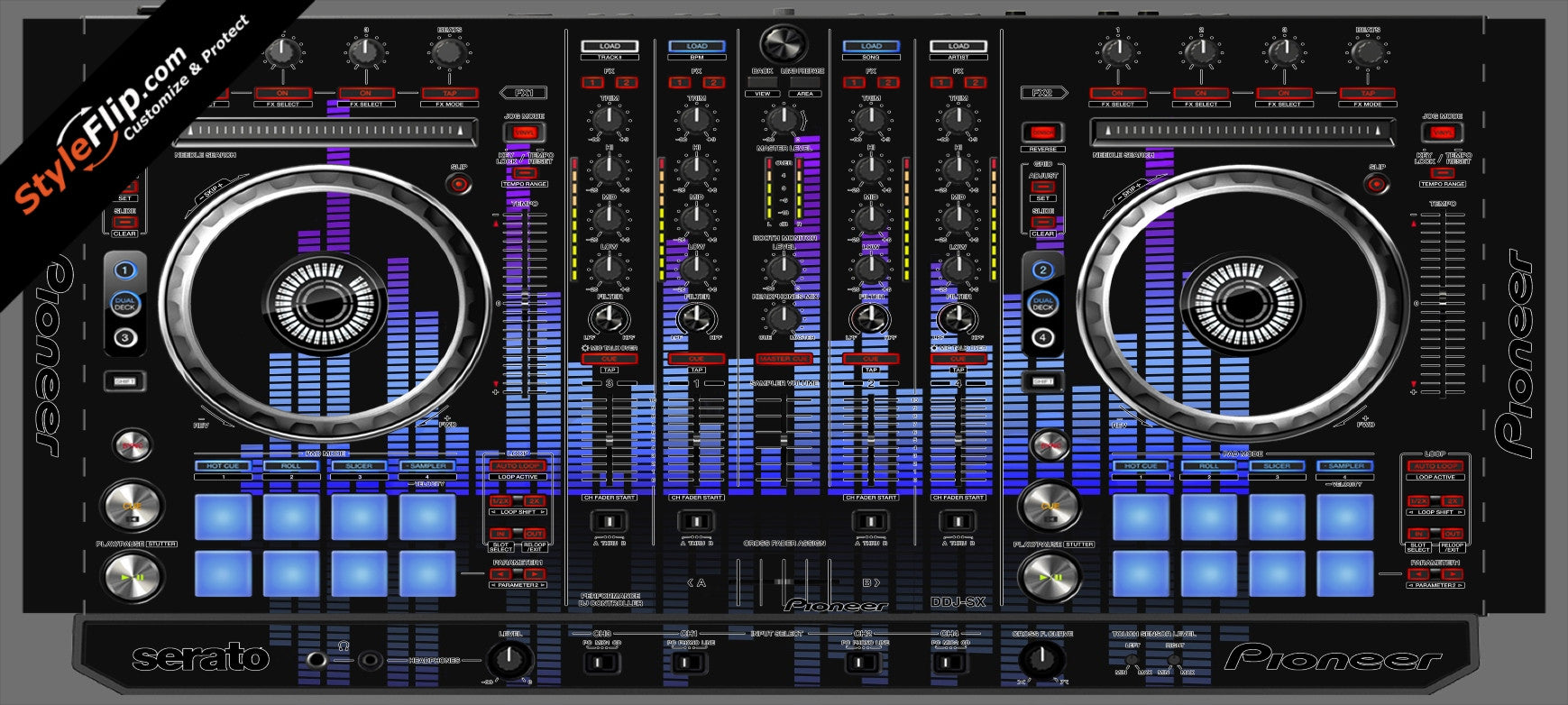Toggle right deck VINYL jog mode button
The image size is (1568, 705).
pos(1441,133)
